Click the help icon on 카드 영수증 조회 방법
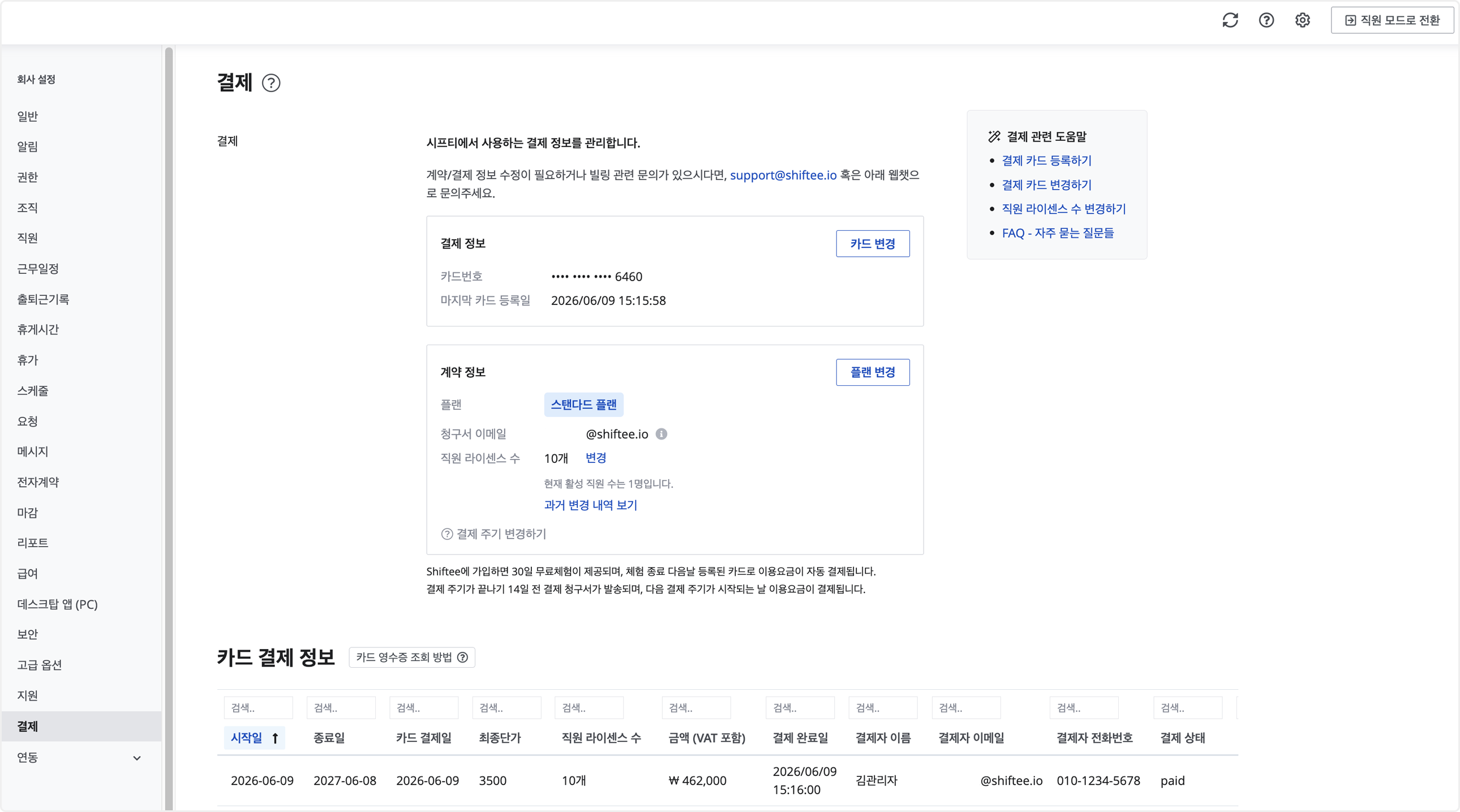The height and width of the screenshot is (812, 1460). 462,658
